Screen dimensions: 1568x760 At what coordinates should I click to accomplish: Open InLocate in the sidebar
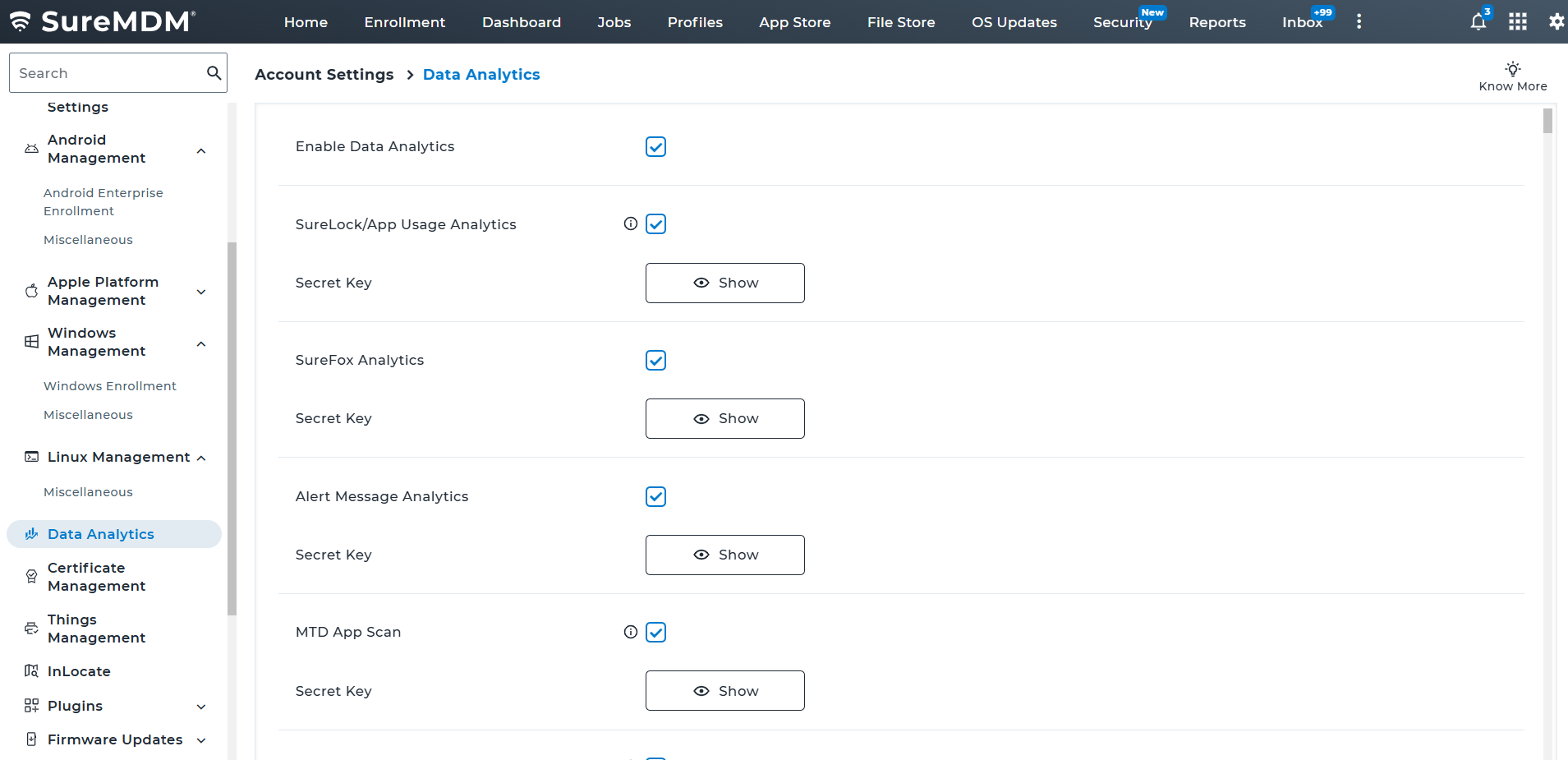pyautogui.click(x=79, y=671)
